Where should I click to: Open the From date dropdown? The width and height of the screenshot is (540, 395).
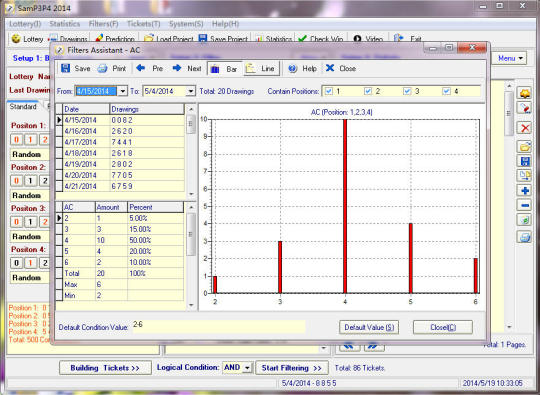[122, 91]
